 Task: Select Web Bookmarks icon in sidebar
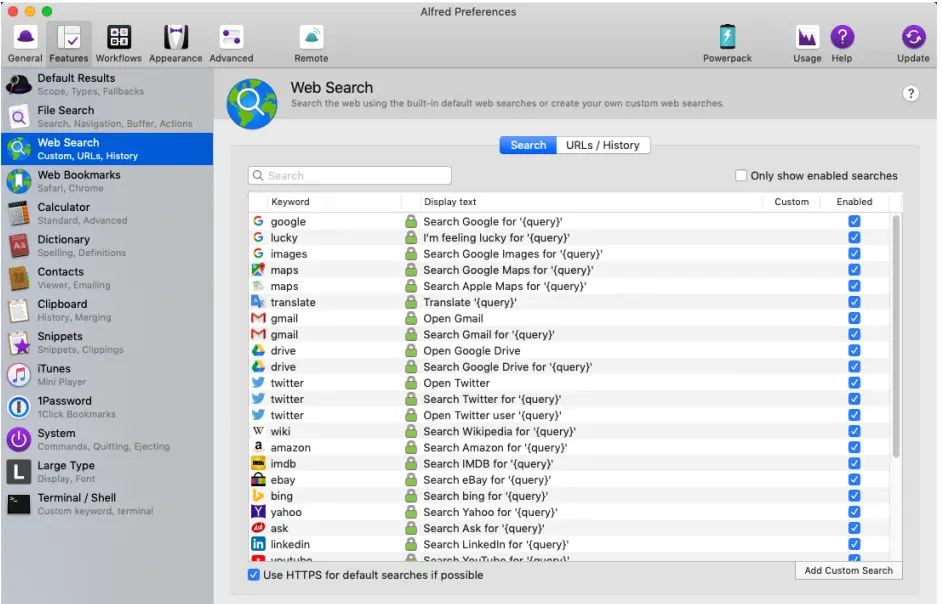click(19, 181)
